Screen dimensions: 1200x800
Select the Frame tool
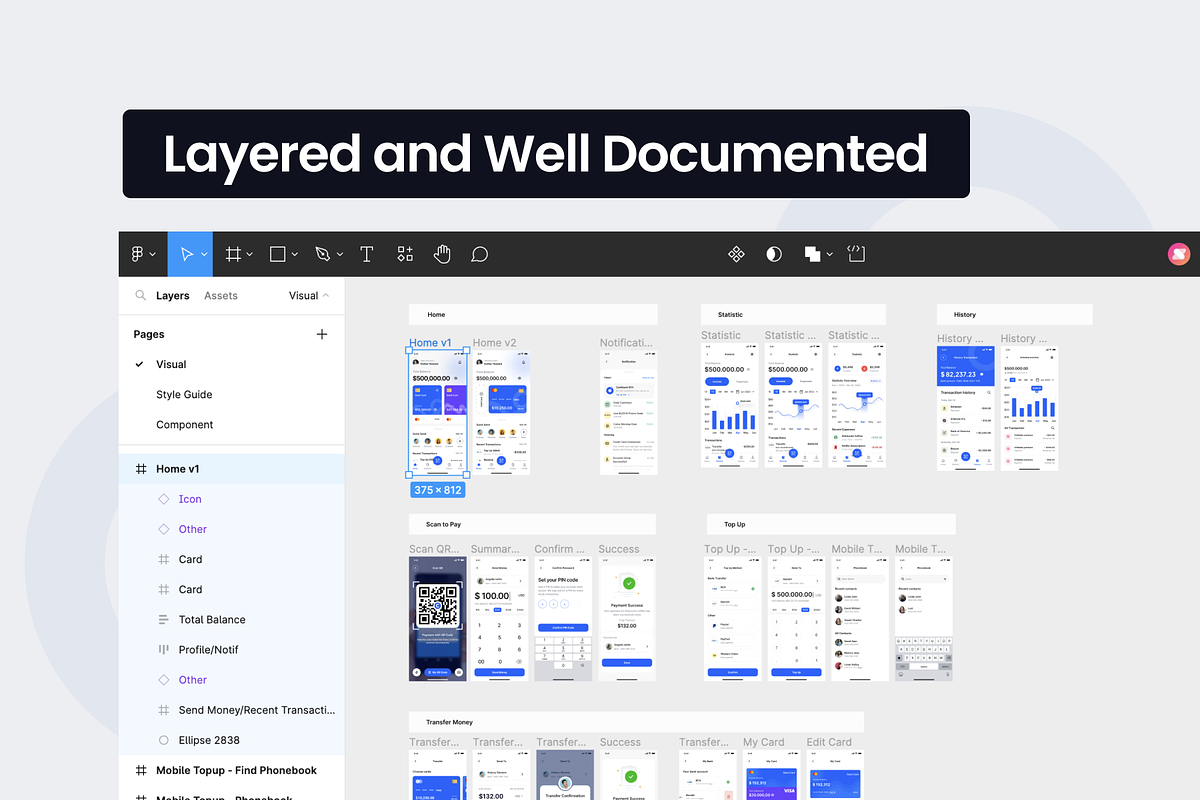233,254
